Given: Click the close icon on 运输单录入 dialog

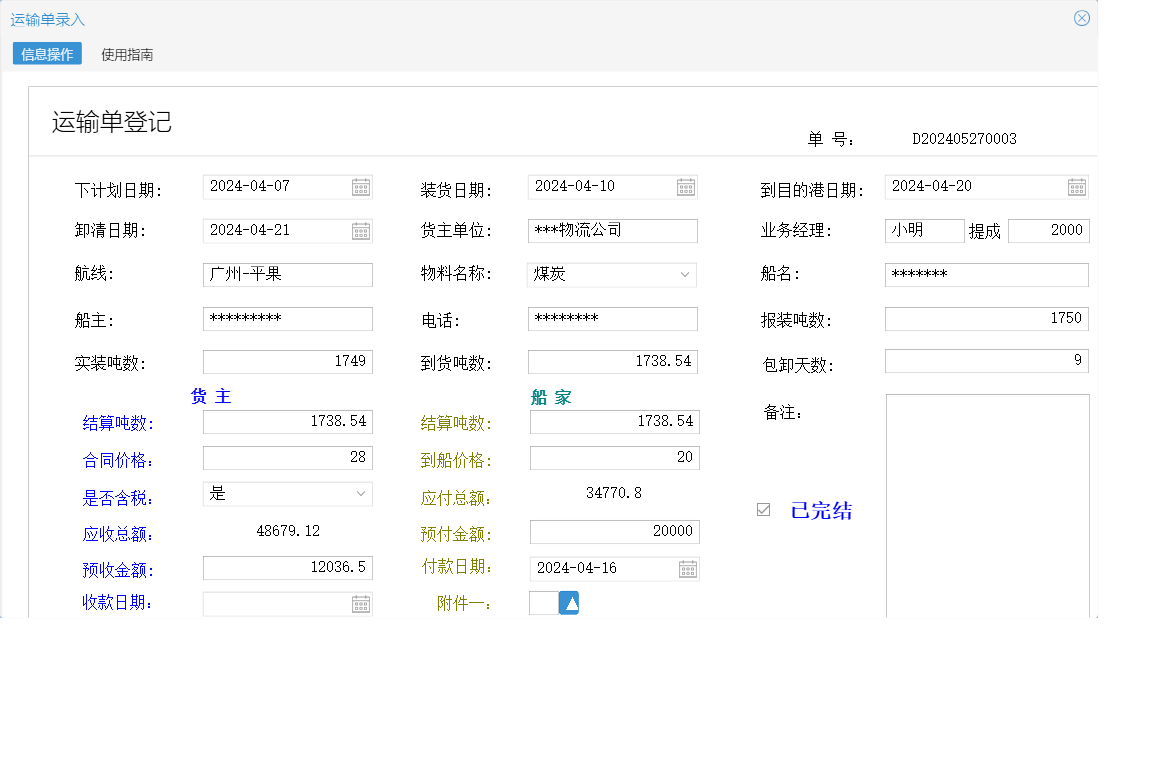Looking at the screenshot, I should click(x=1082, y=17).
